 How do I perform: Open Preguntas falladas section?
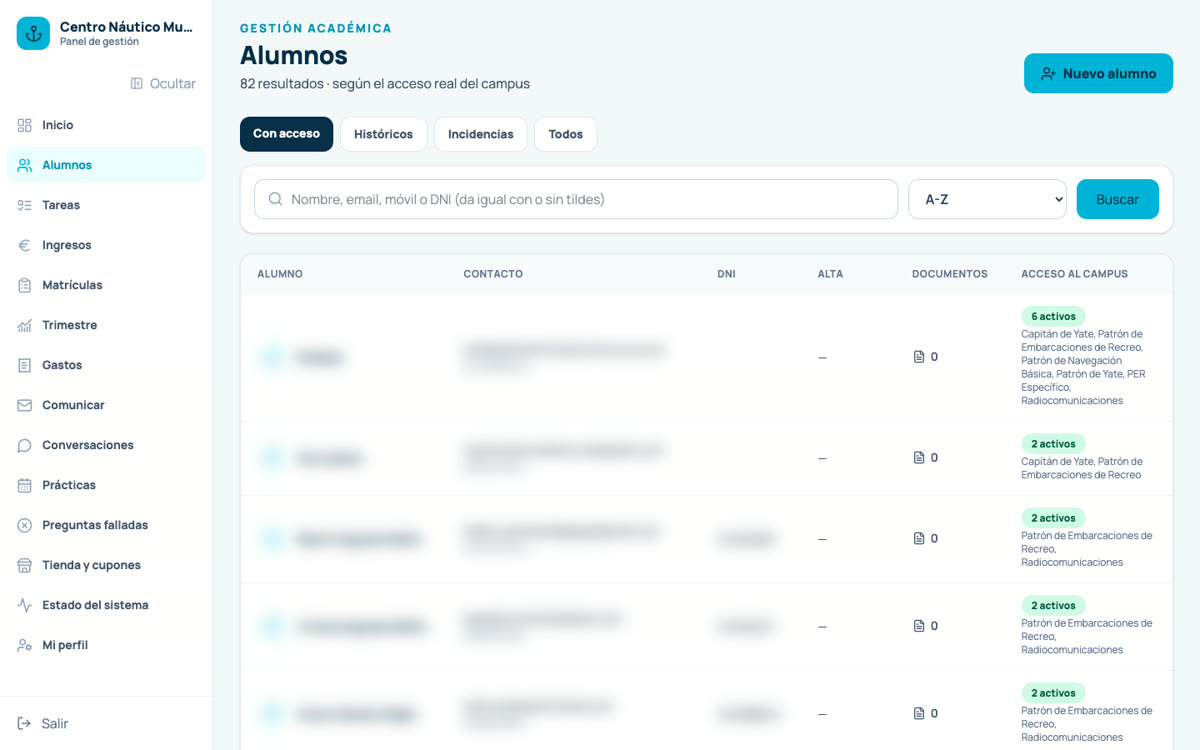(106, 525)
